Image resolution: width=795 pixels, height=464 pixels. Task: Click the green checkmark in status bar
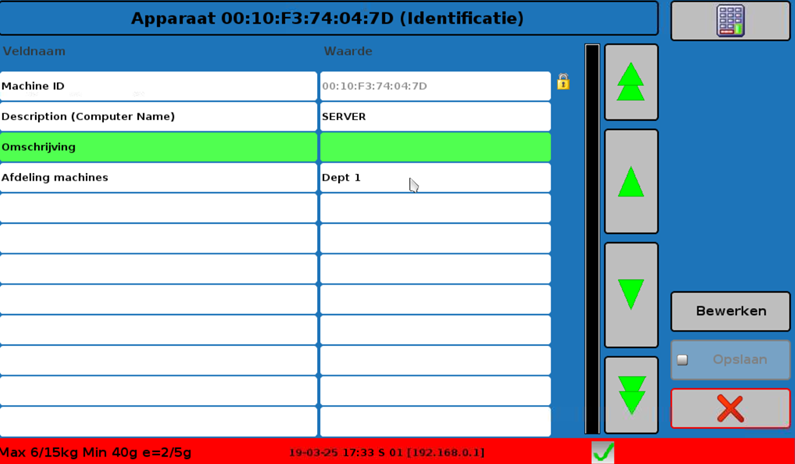(x=602, y=452)
